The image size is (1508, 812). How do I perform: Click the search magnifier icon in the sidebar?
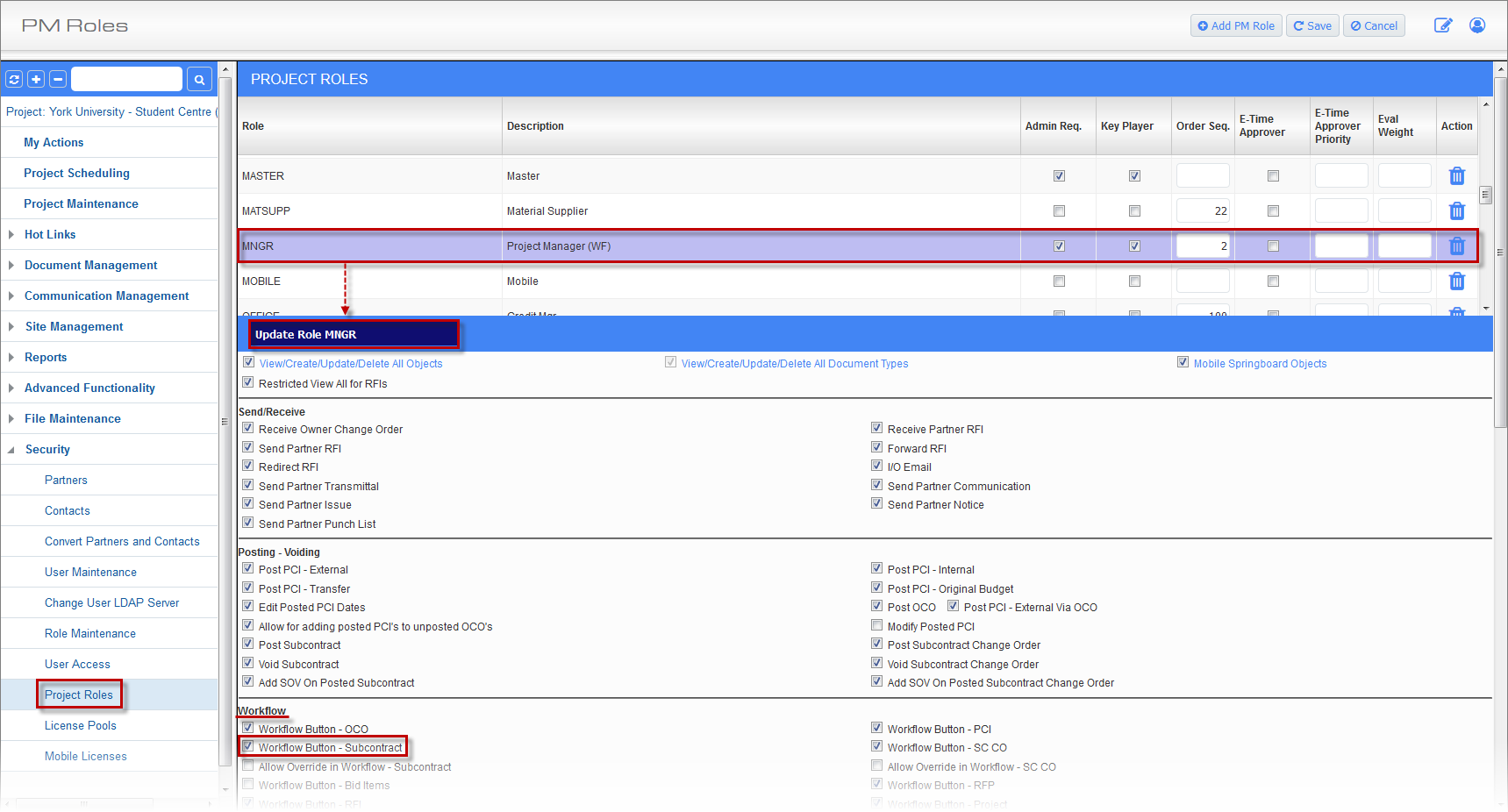pyautogui.click(x=199, y=79)
